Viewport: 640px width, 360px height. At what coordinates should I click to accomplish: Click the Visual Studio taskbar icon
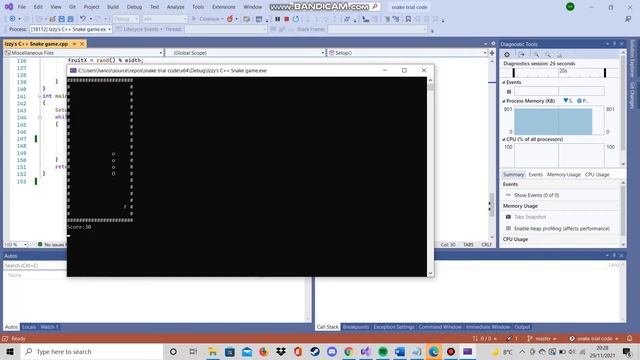(366, 351)
